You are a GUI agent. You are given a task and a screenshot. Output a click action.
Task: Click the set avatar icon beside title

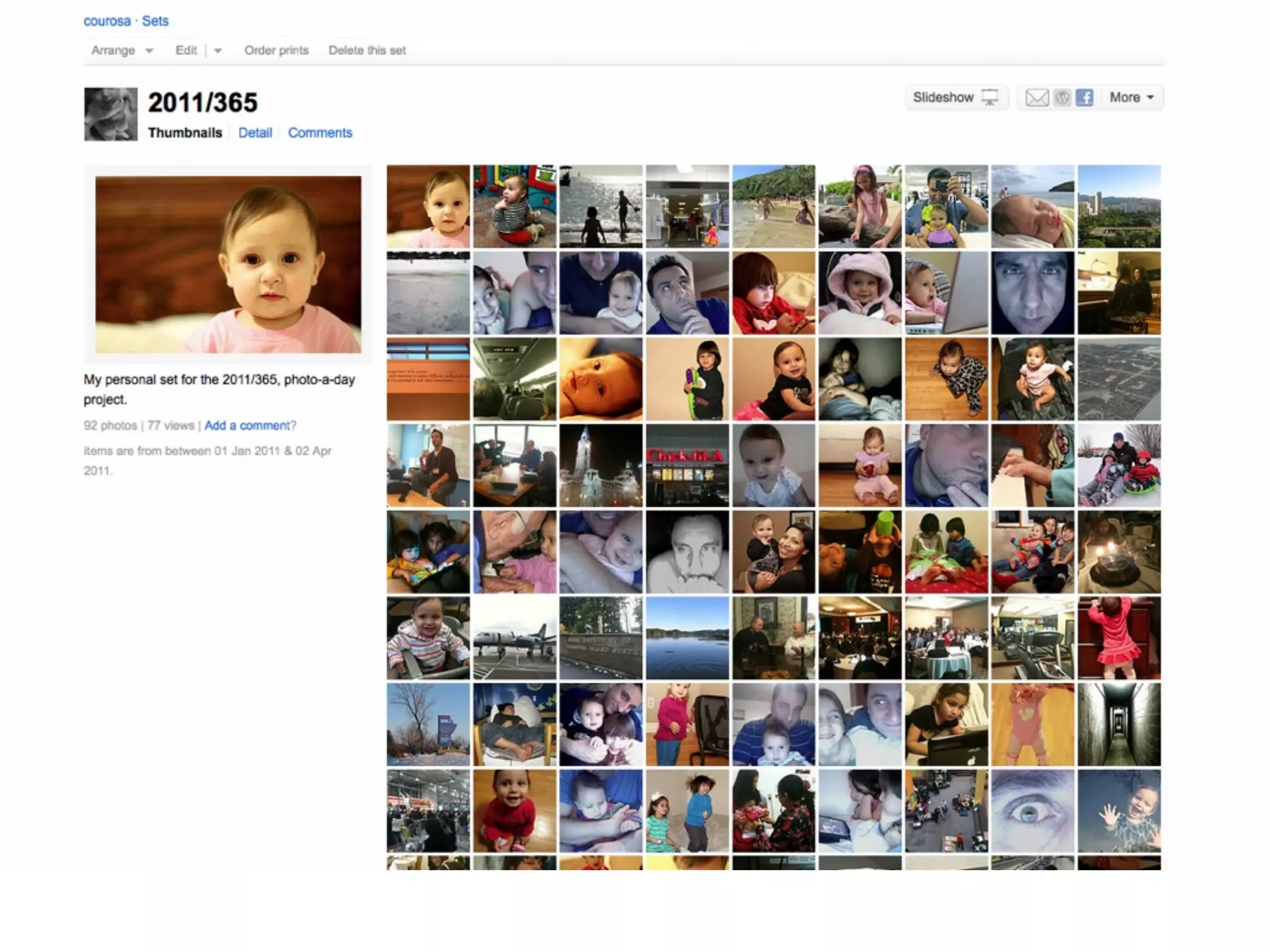pos(110,114)
